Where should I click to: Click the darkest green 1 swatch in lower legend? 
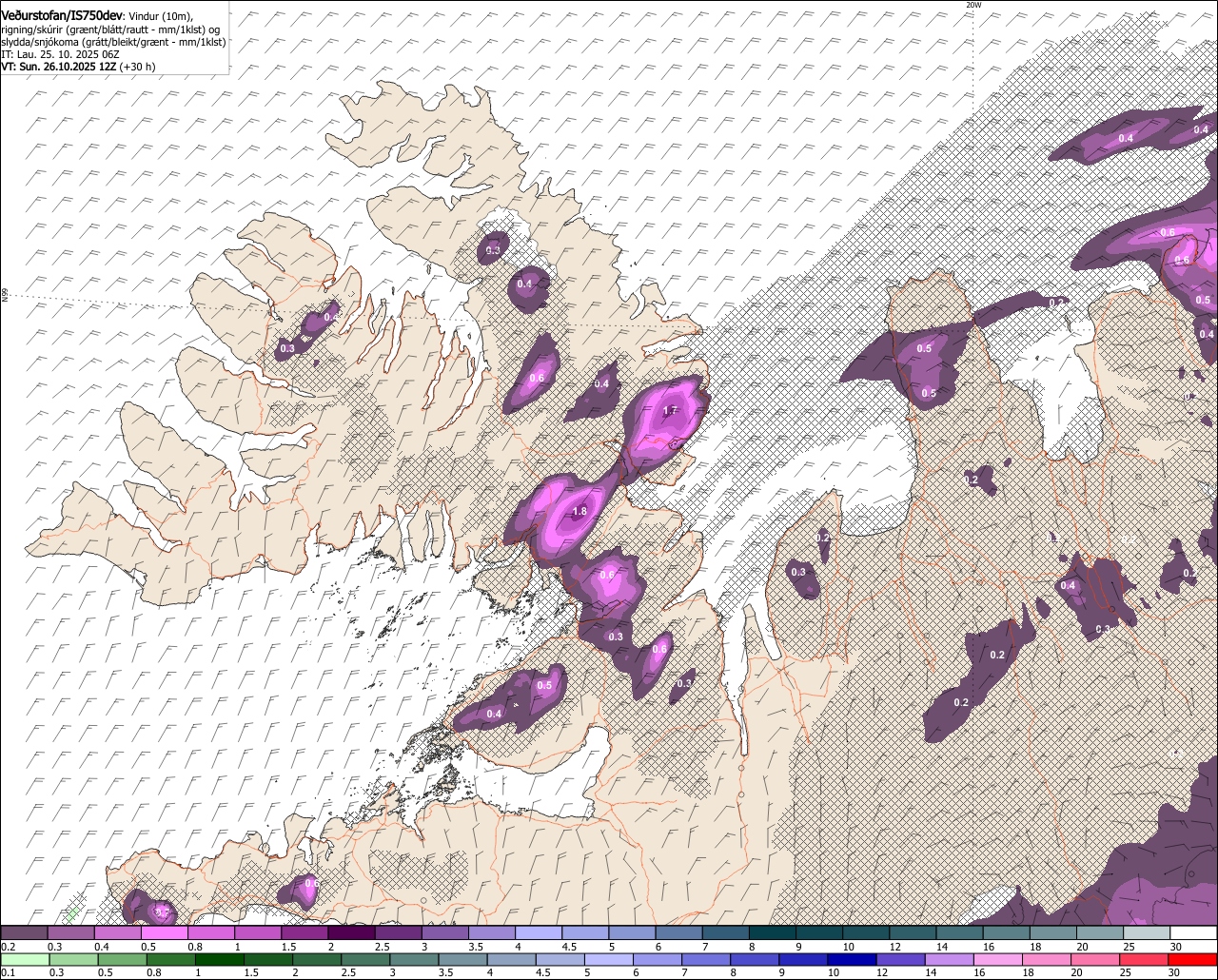(220, 959)
